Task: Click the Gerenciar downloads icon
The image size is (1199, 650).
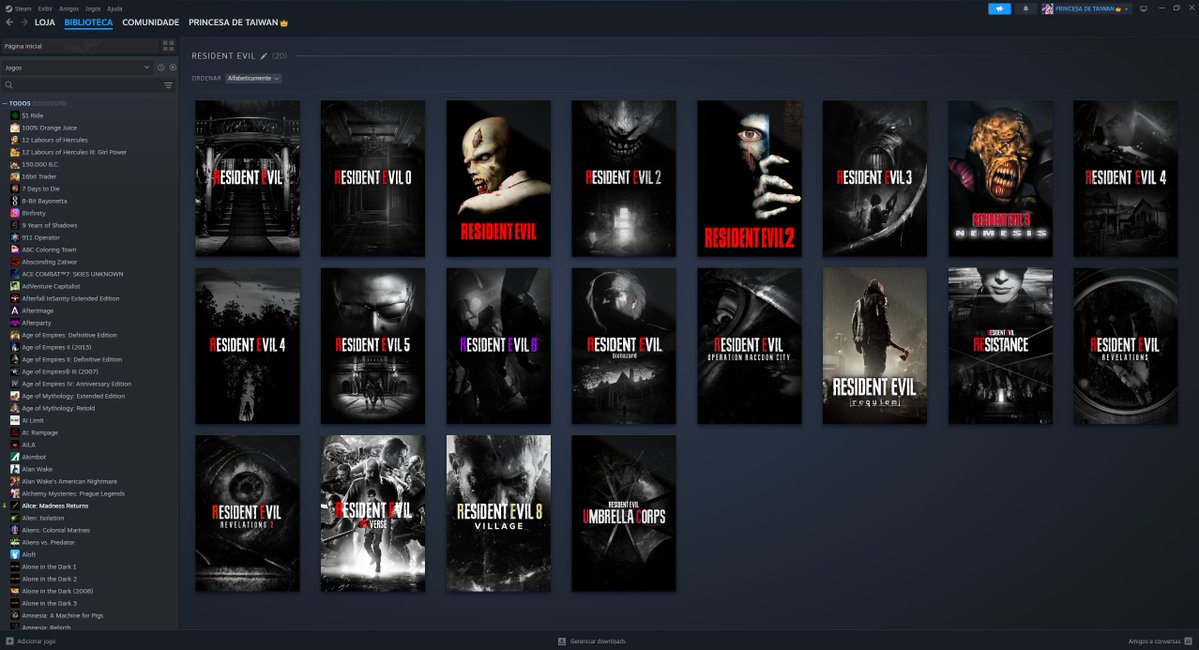Action: 562,641
